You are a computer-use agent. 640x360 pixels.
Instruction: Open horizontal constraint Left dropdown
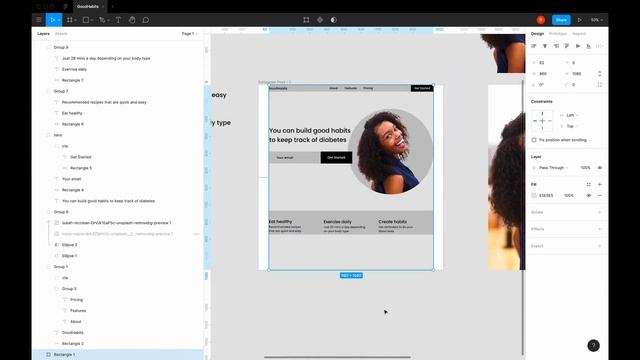click(570, 115)
